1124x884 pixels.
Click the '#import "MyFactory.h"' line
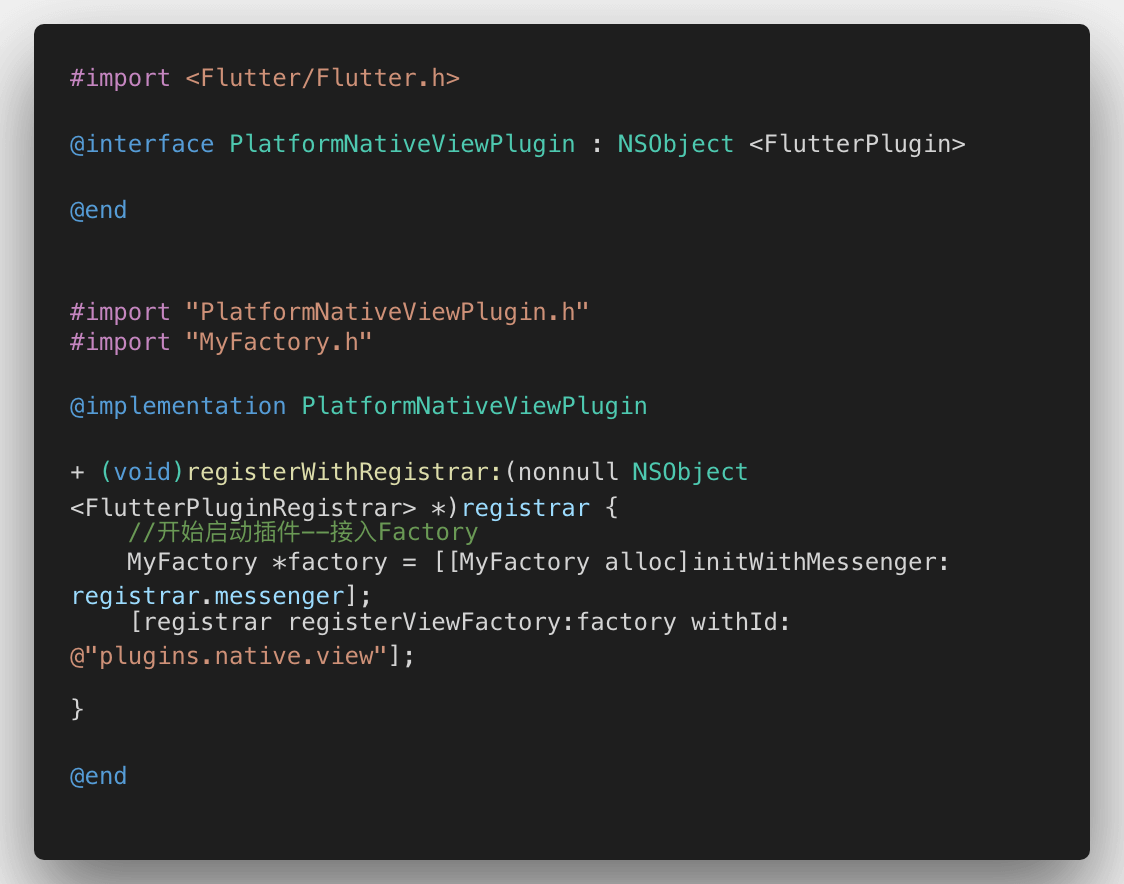[221, 342]
